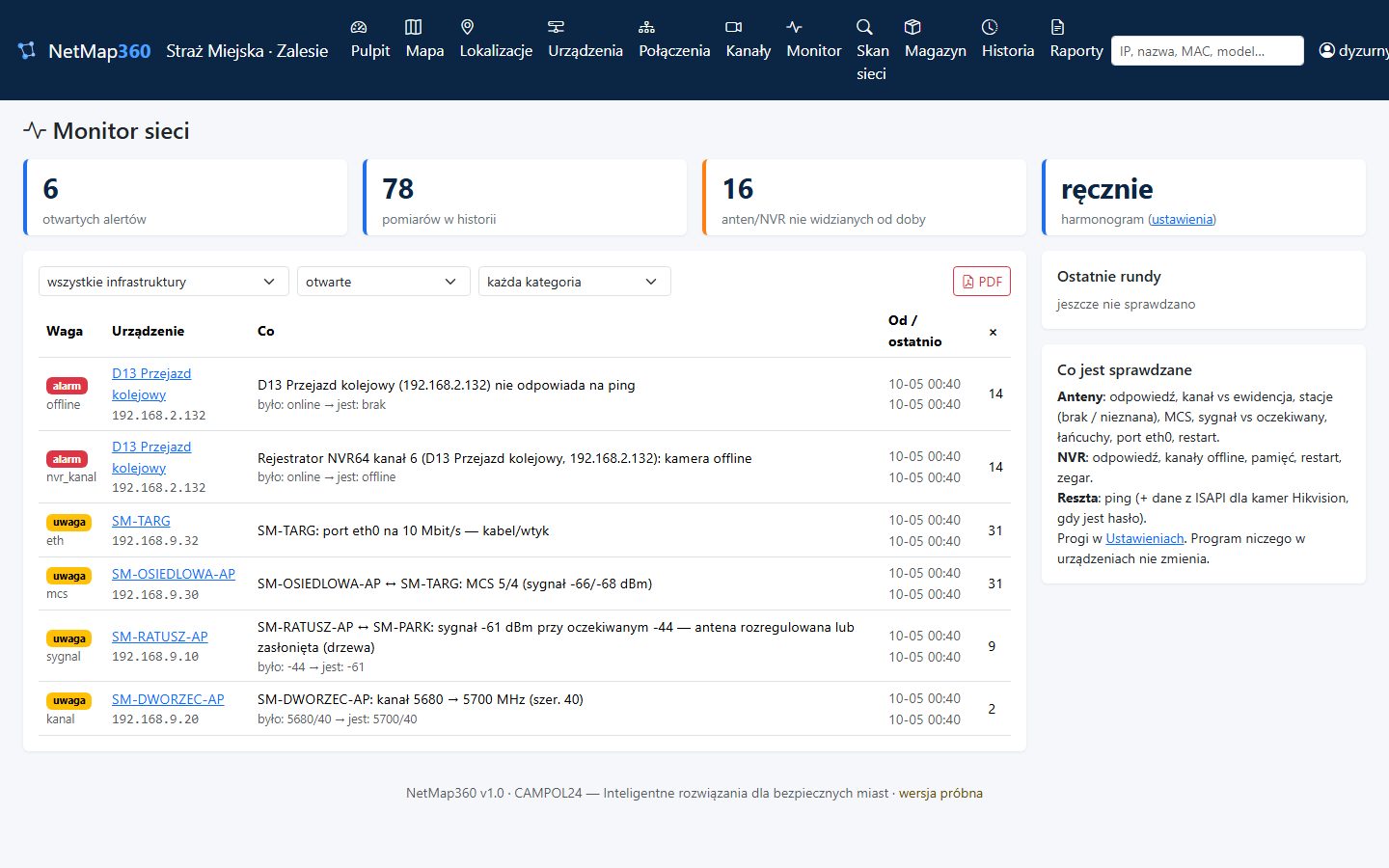Screen dimensions: 1389x868
Task: Open the 'każda kategoria' category dropdown
Action: click(x=575, y=282)
